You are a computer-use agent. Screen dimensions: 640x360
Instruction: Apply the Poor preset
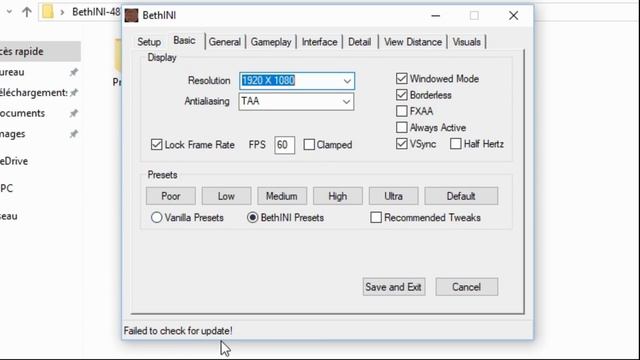click(171, 196)
